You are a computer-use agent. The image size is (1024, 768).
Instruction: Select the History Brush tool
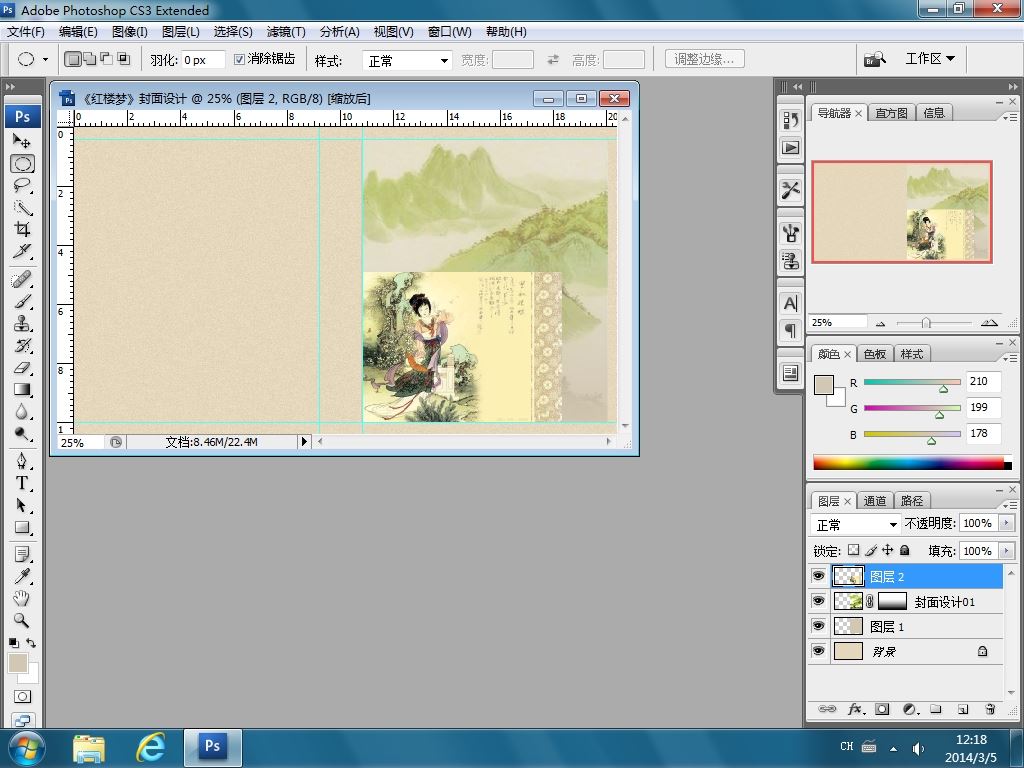click(x=22, y=345)
